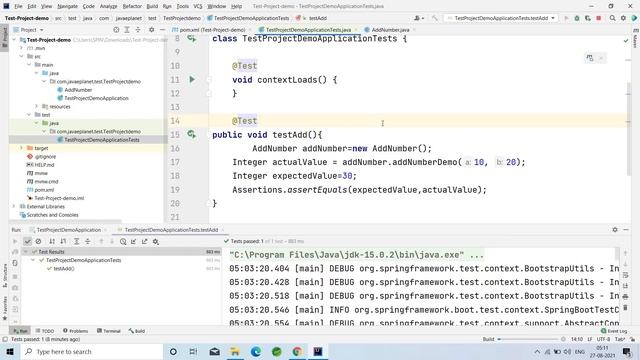Run the contextLoads test from the gutter

click(x=192, y=79)
